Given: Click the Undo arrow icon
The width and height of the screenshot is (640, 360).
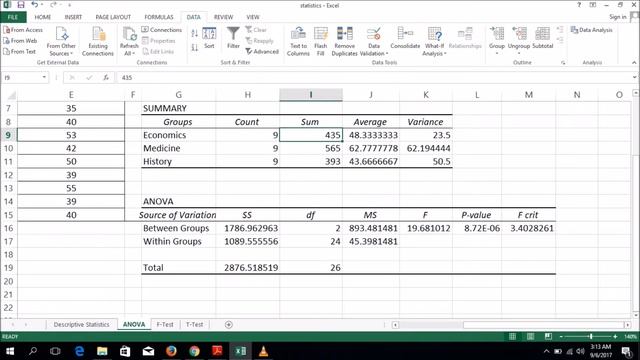Looking at the screenshot, I should pos(35,5).
